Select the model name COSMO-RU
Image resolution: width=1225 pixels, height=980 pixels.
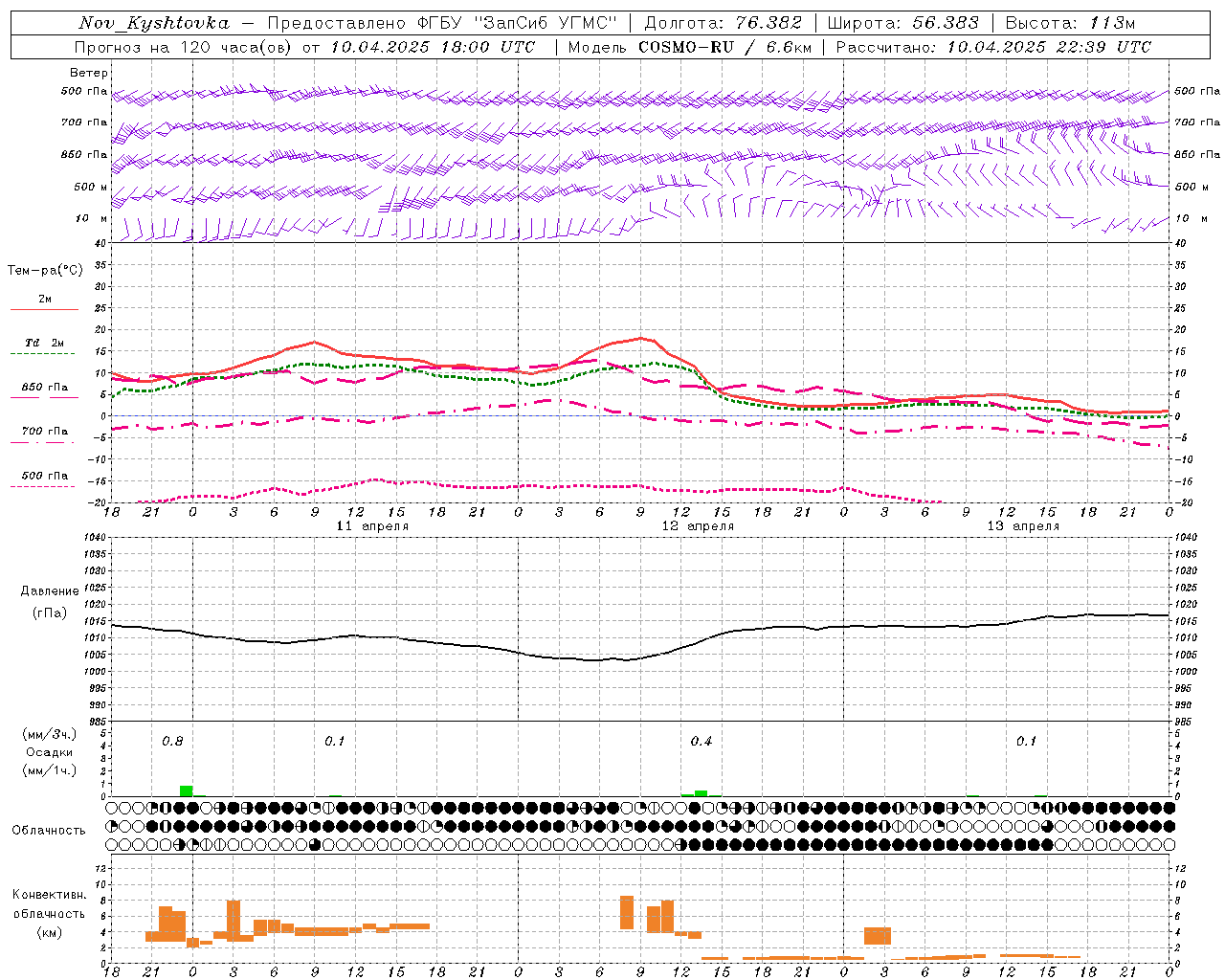click(686, 47)
